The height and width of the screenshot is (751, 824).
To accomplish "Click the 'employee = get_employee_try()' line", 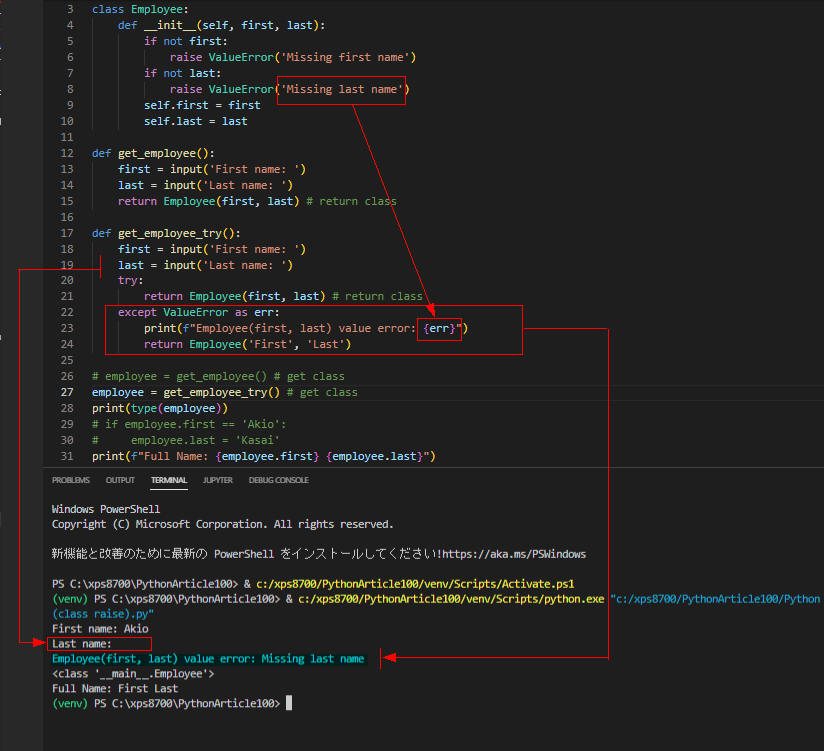I will click(x=224, y=392).
